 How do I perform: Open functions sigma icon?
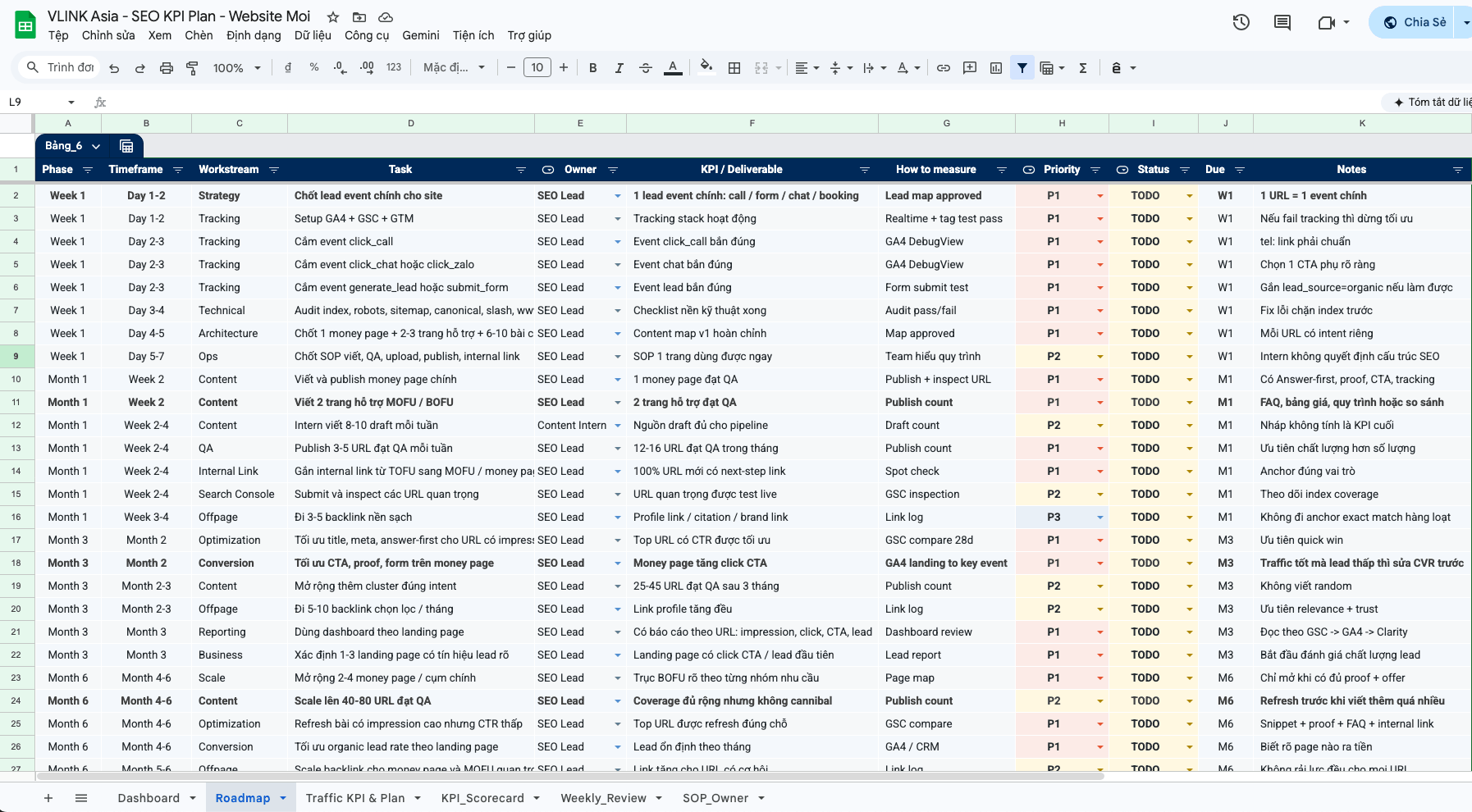point(1083,68)
